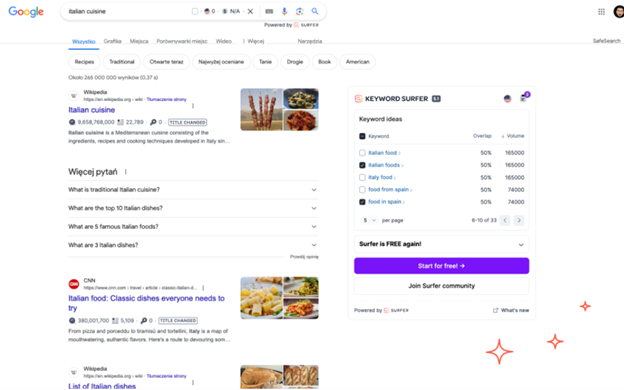
Task: Apply the Tanie filter chip
Action: (265, 62)
